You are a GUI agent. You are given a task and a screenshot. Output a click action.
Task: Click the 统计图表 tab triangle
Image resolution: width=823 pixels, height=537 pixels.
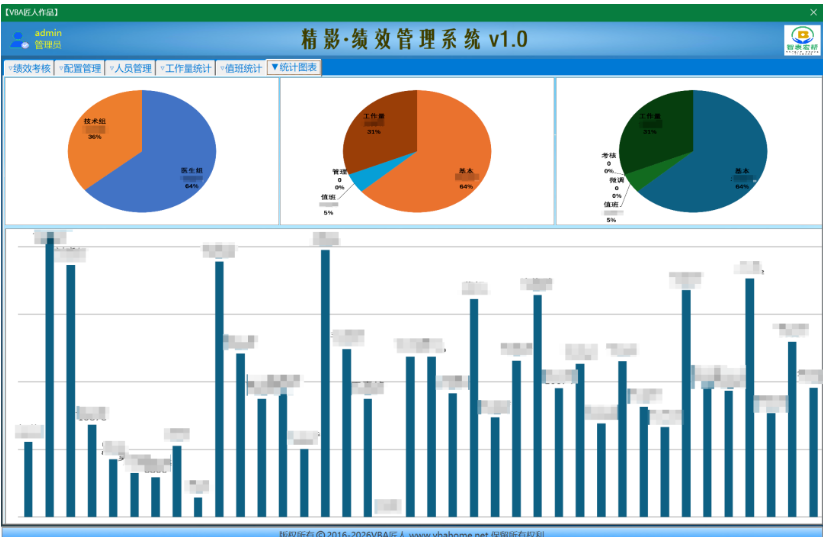[x=275, y=67]
